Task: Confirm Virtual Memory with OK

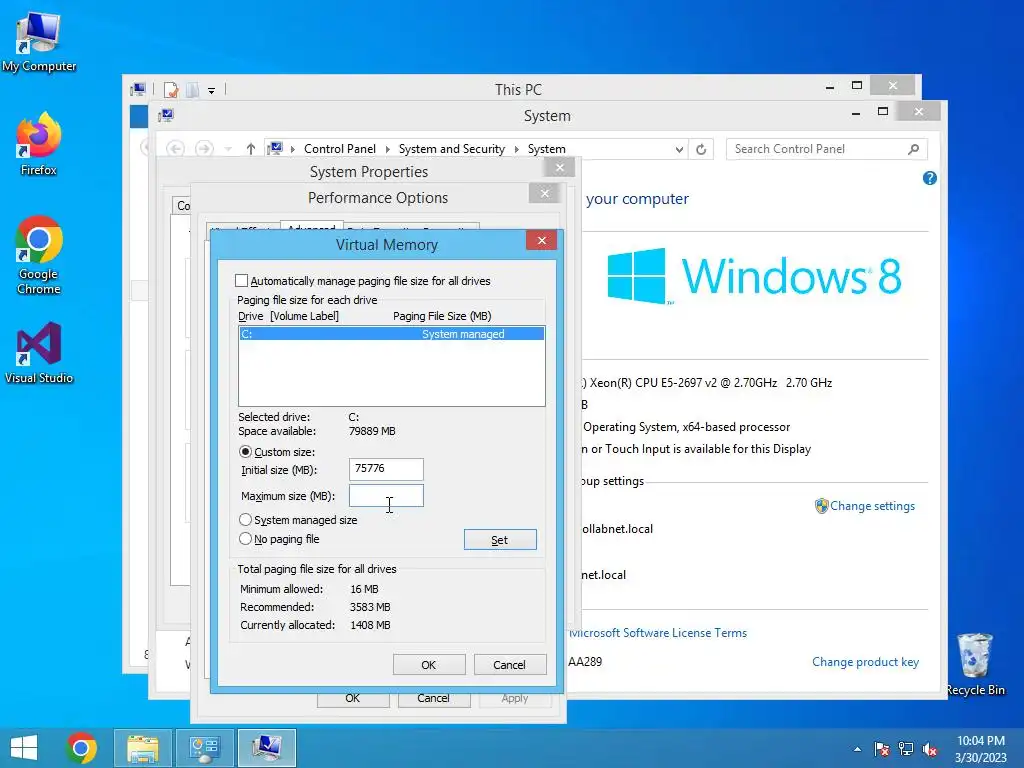Action: 429,665
